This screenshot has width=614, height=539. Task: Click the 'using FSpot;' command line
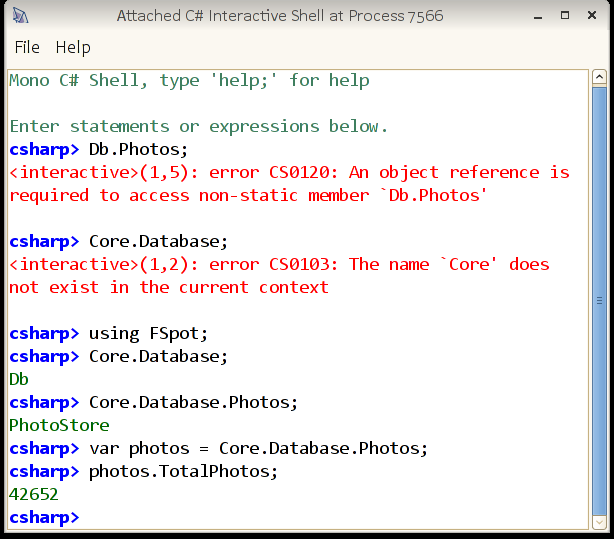[x=108, y=334]
